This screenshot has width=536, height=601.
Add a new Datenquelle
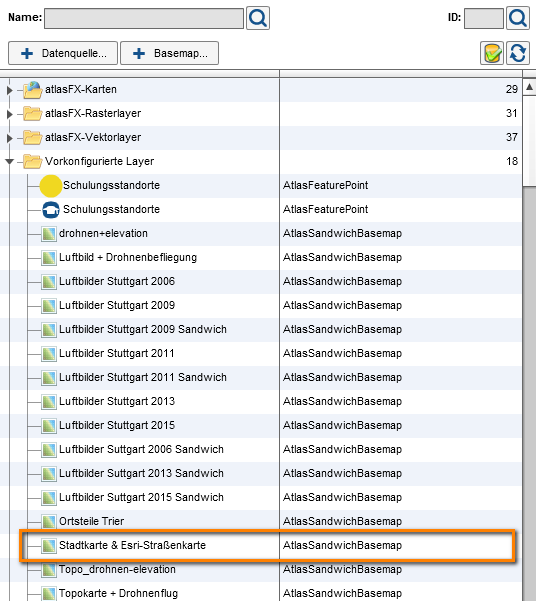coord(63,53)
